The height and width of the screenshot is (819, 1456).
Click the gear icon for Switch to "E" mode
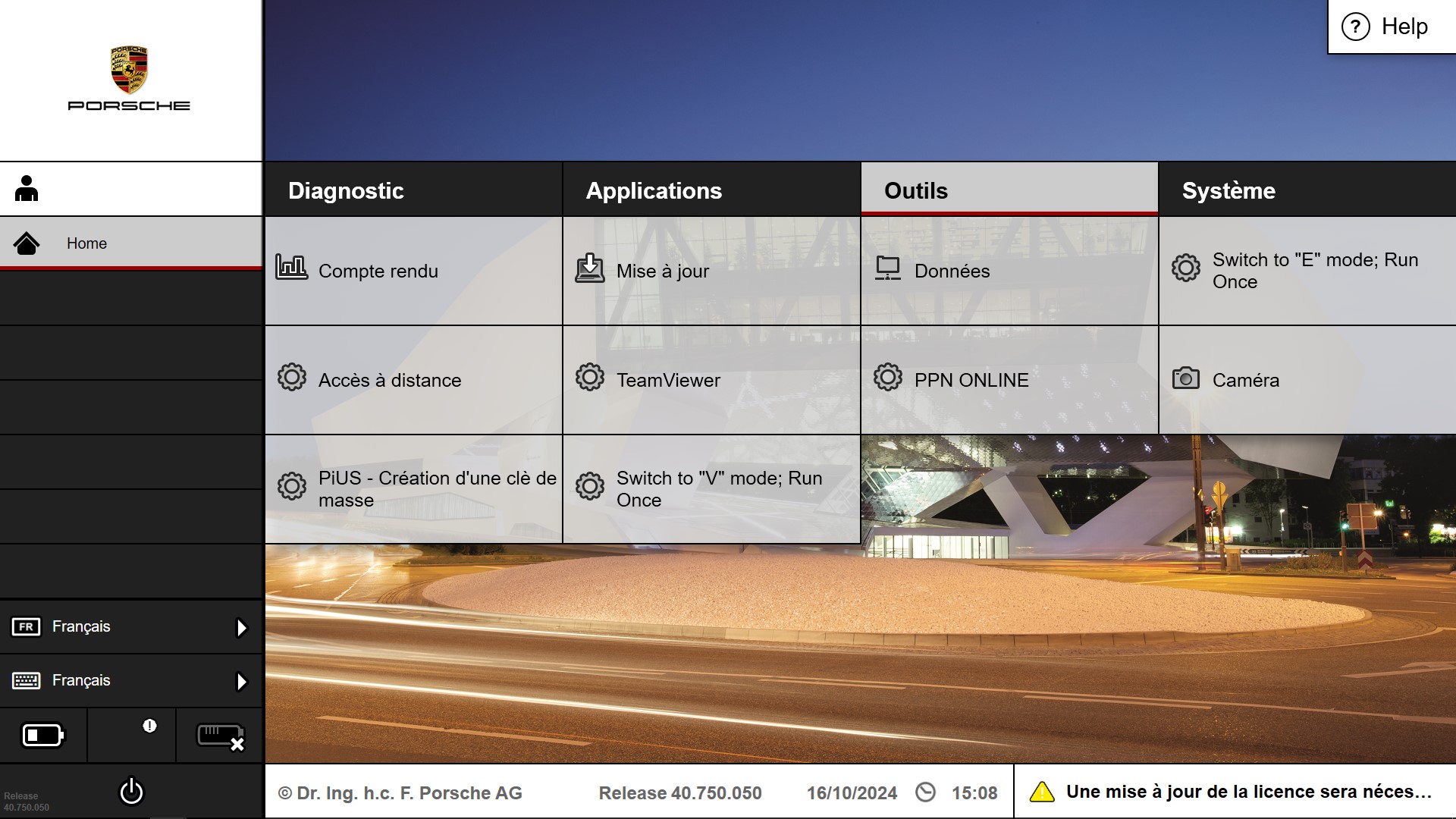tap(1186, 268)
